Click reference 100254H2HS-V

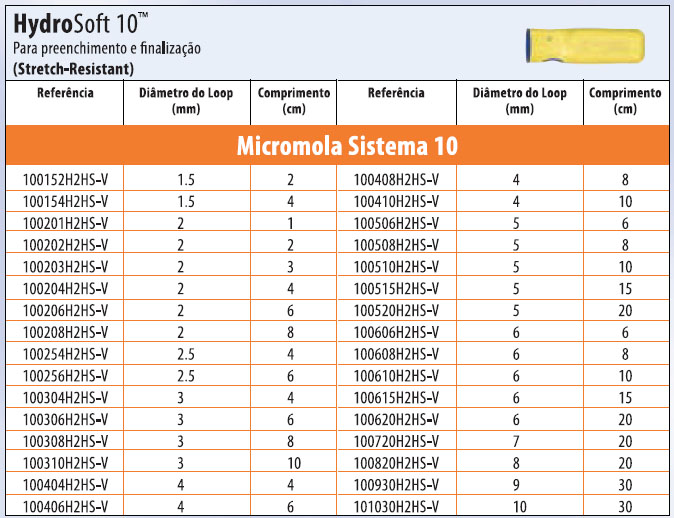pyautogui.click(x=65, y=354)
